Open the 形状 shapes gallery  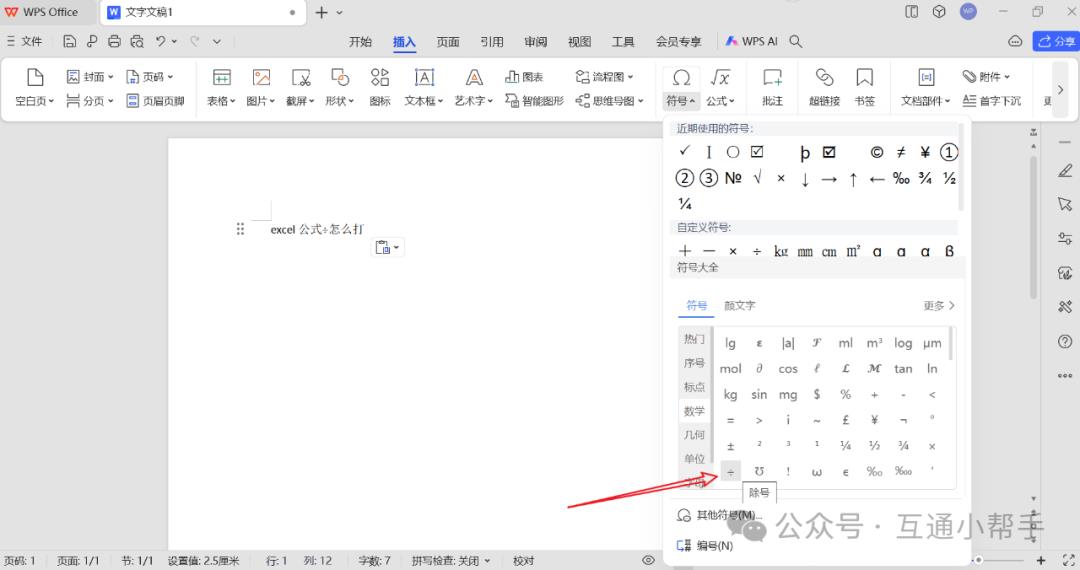pos(339,87)
